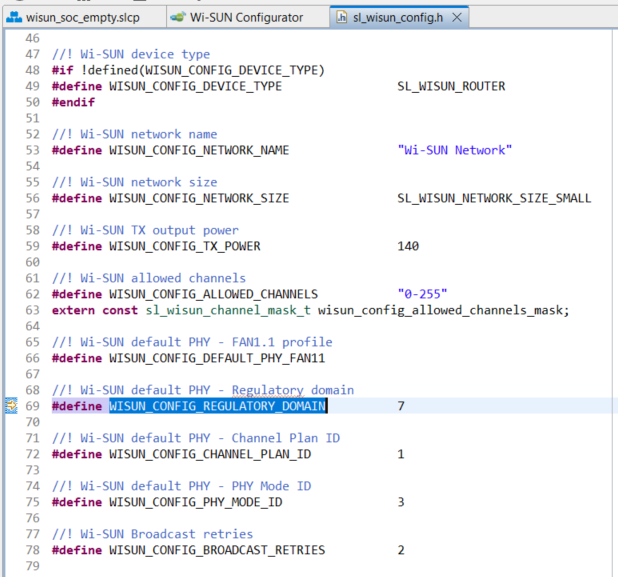The height and width of the screenshot is (577, 618).
Task: Click on SL_WISUN_ROUTER device type value
Action: 450,86
